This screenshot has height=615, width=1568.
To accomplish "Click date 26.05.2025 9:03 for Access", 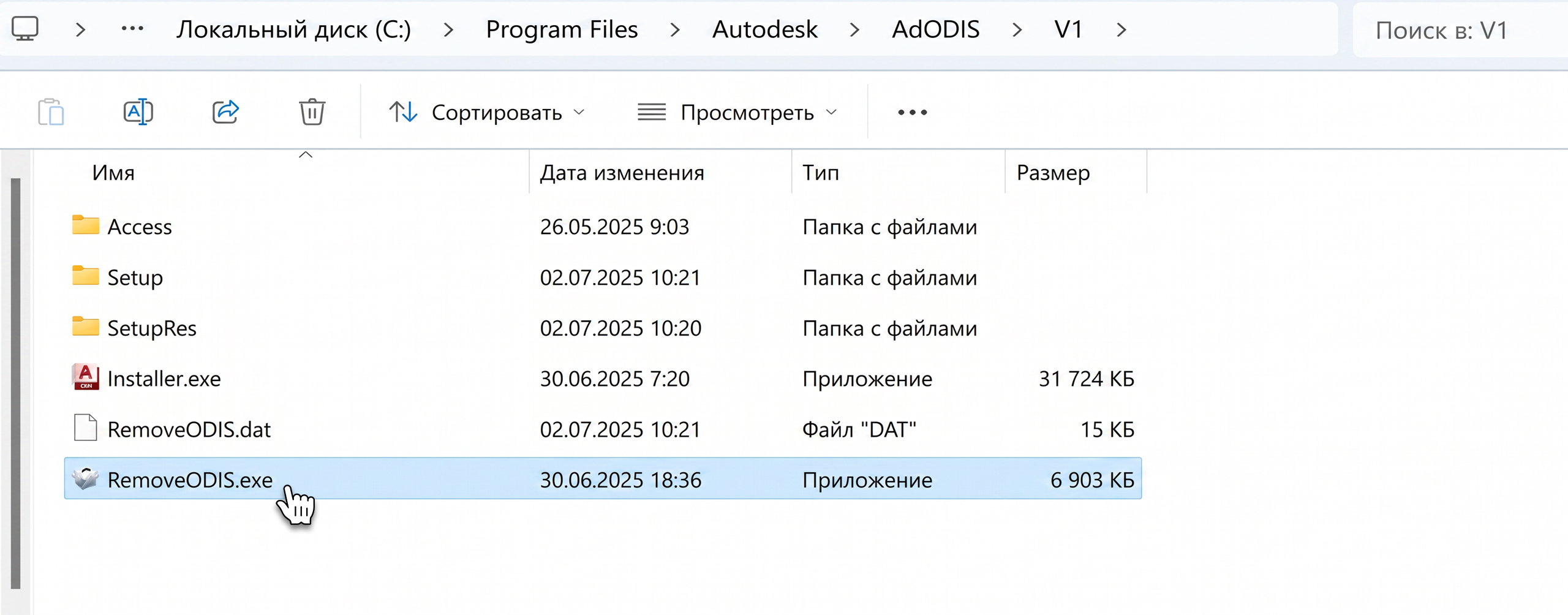I will click(614, 227).
